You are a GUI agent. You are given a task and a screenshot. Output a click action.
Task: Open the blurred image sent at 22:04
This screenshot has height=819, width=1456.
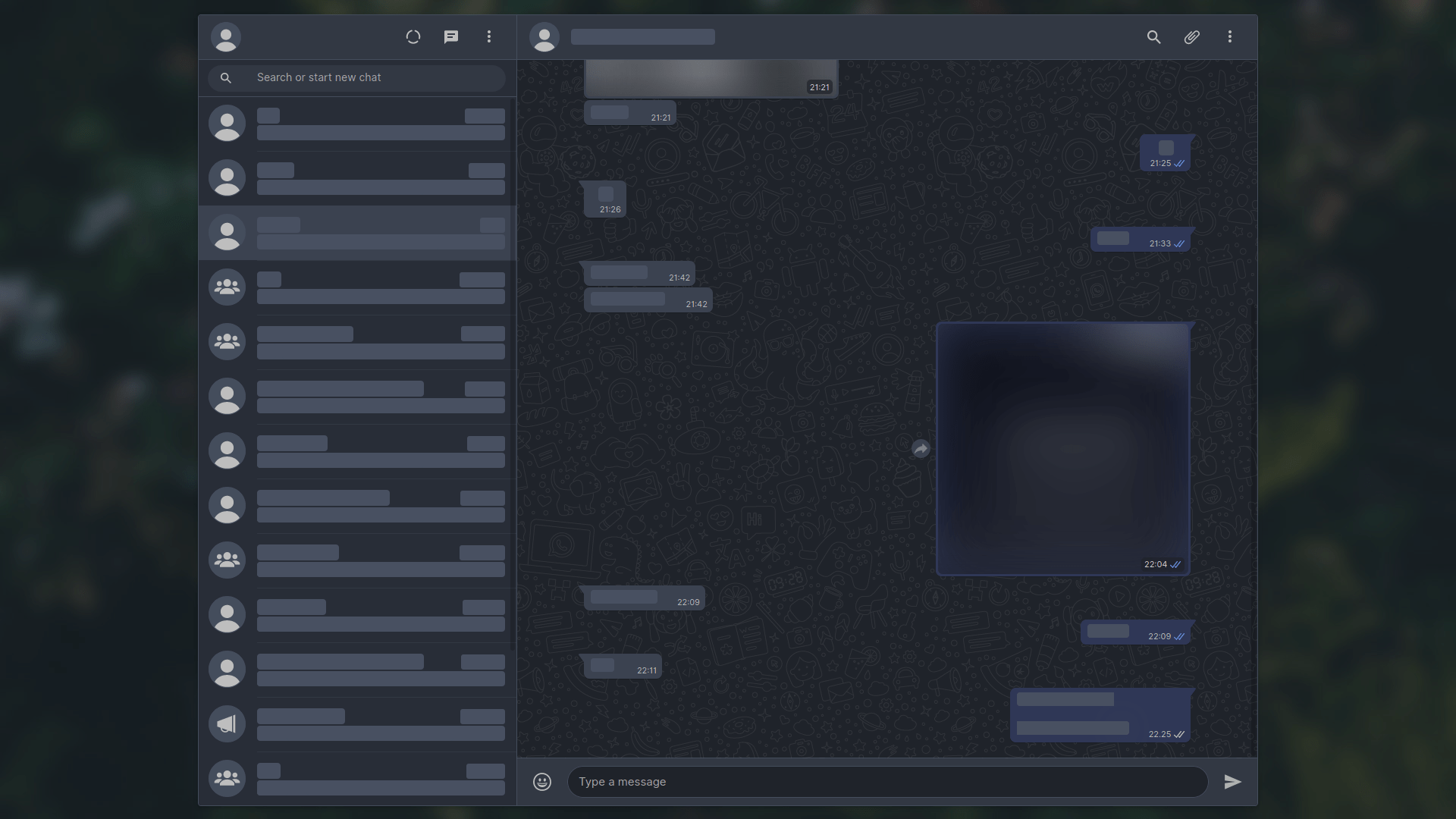(1063, 449)
